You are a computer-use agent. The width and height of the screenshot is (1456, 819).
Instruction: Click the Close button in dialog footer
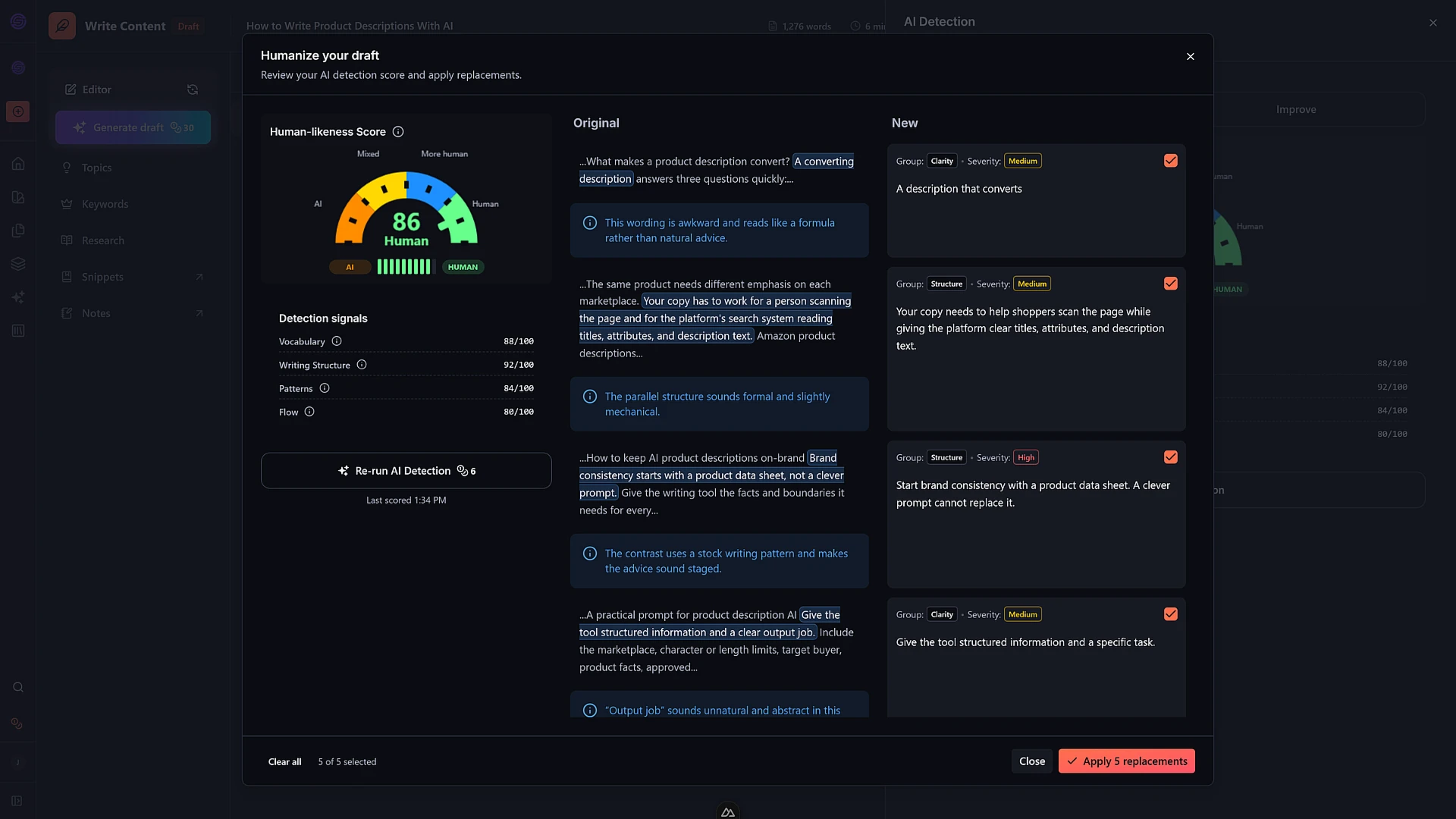pos(1032,761)
